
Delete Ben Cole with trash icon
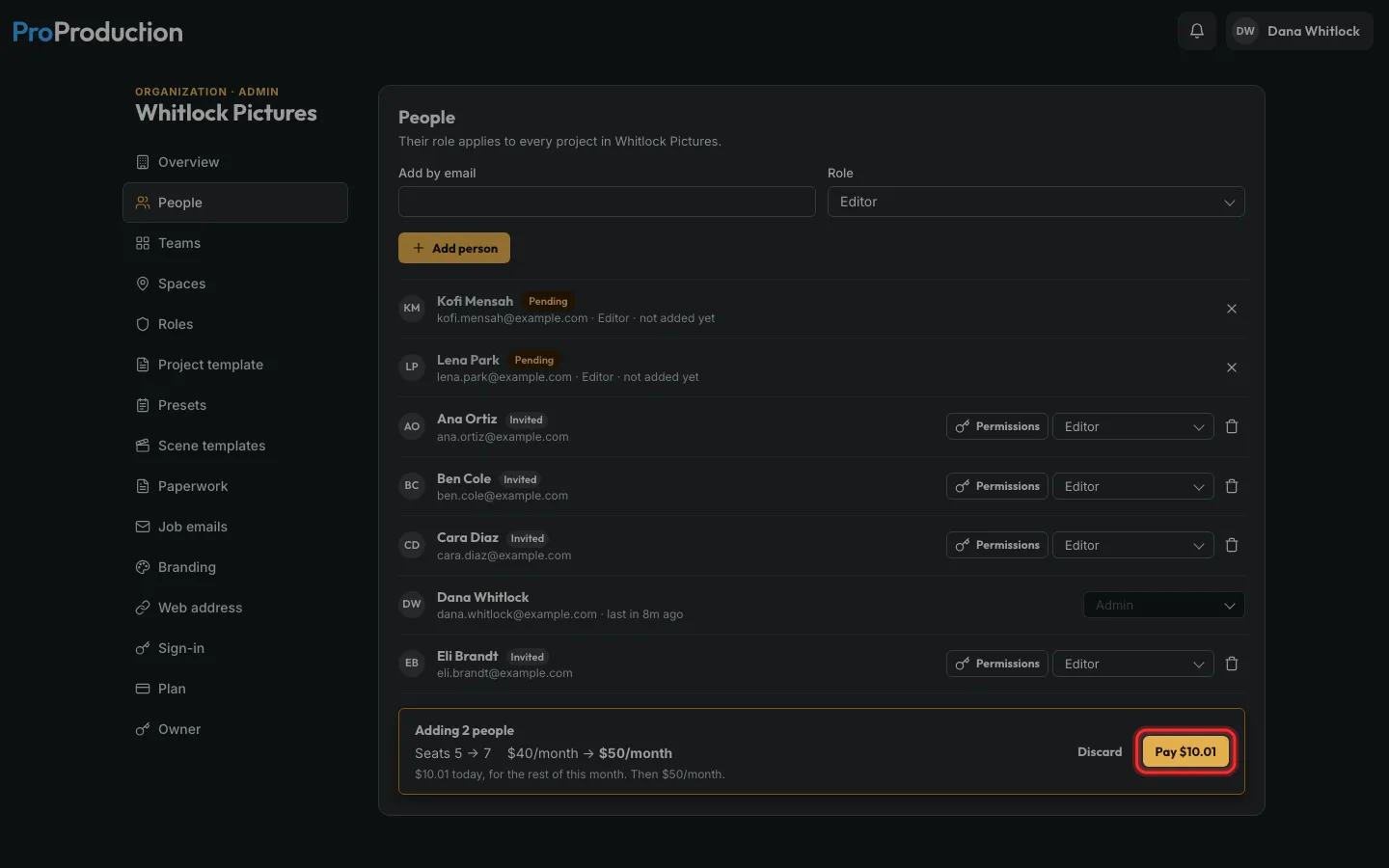click(x=1232, y=486)
